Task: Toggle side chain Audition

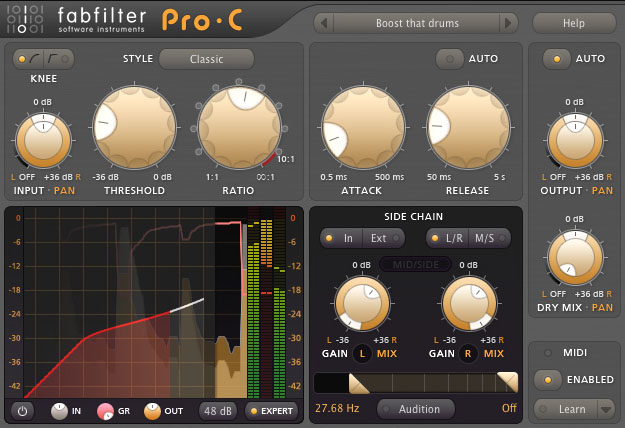Action: coord(416,409)
